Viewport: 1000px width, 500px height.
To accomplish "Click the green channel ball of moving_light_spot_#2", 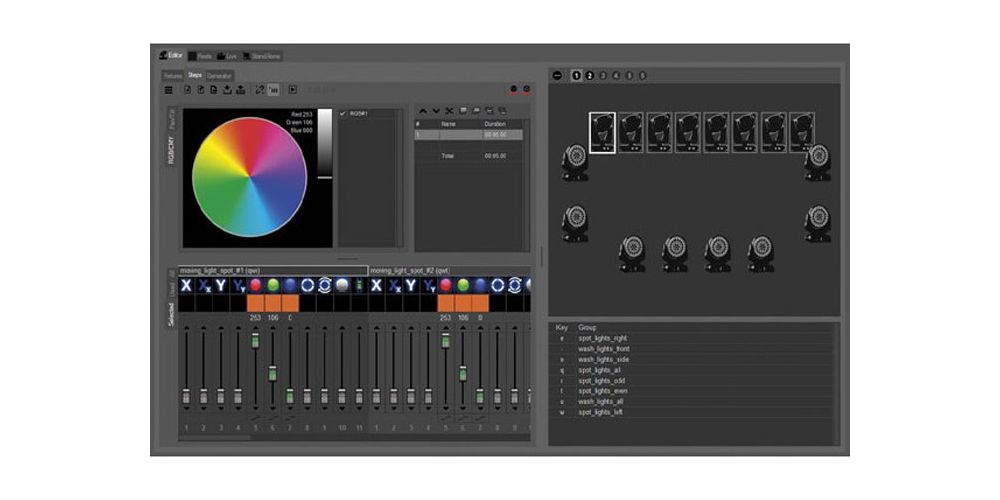I will pos(463,285).
